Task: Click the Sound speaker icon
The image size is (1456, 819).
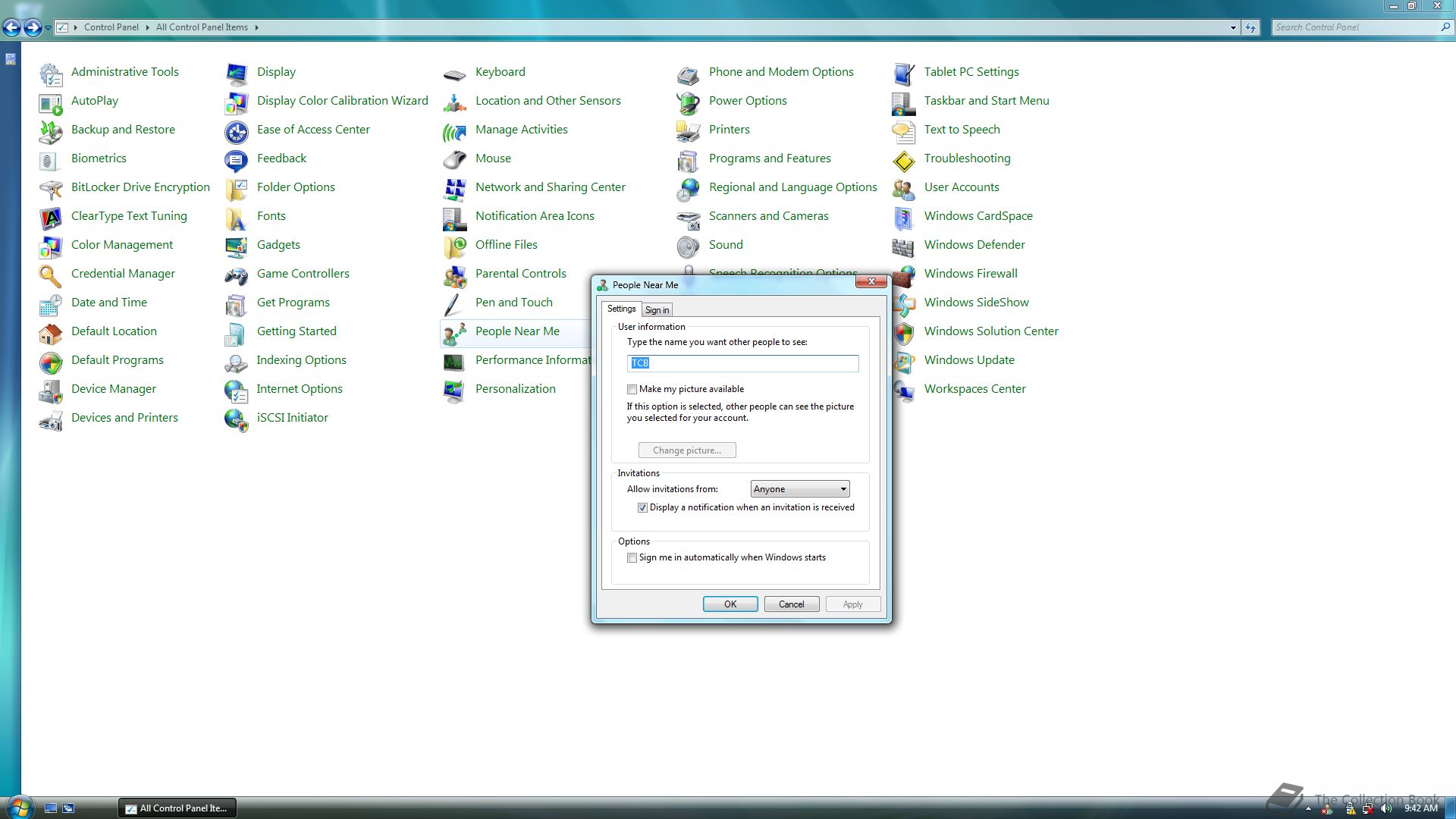Action: (x=689, y=247)
